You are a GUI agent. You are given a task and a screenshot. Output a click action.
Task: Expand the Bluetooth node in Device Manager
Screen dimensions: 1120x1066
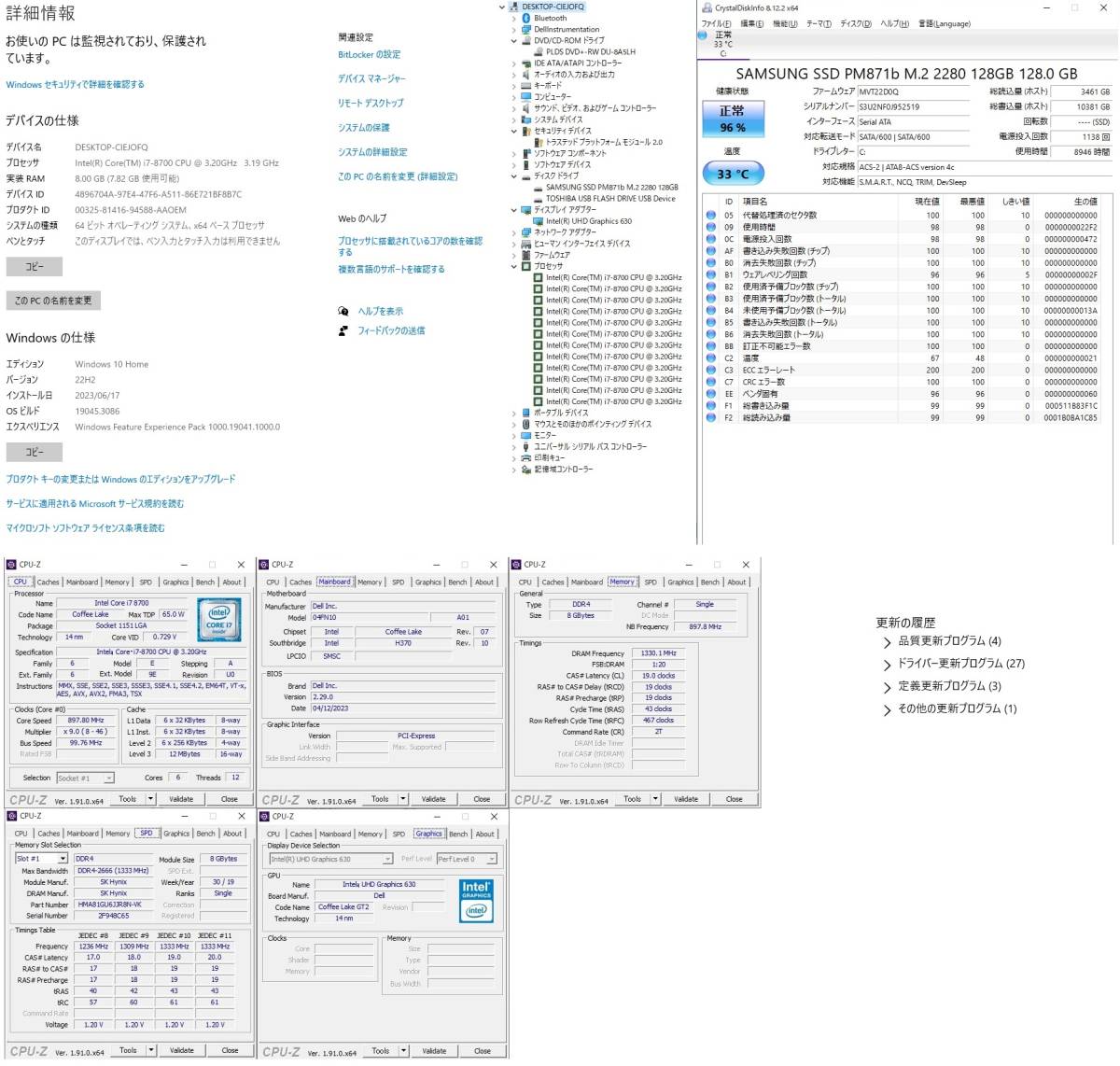tap(513, 18)
